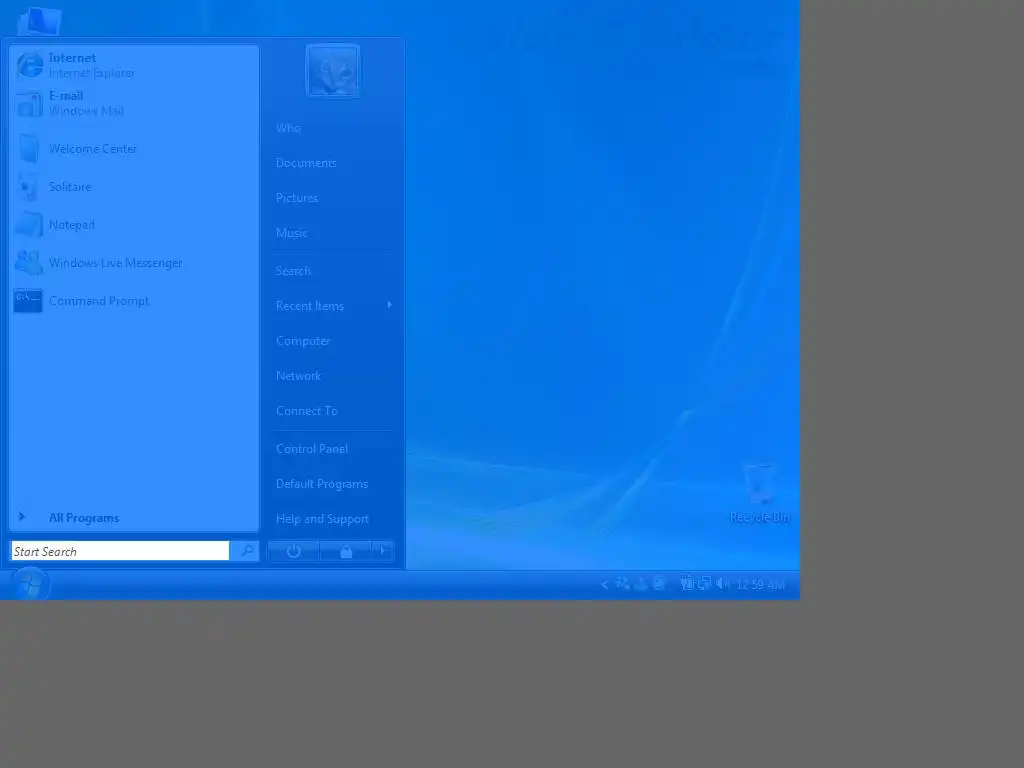Click the user account picture
Viewport: 1024px width, 768px height.
pyautogui.click(x=332, y=71)
